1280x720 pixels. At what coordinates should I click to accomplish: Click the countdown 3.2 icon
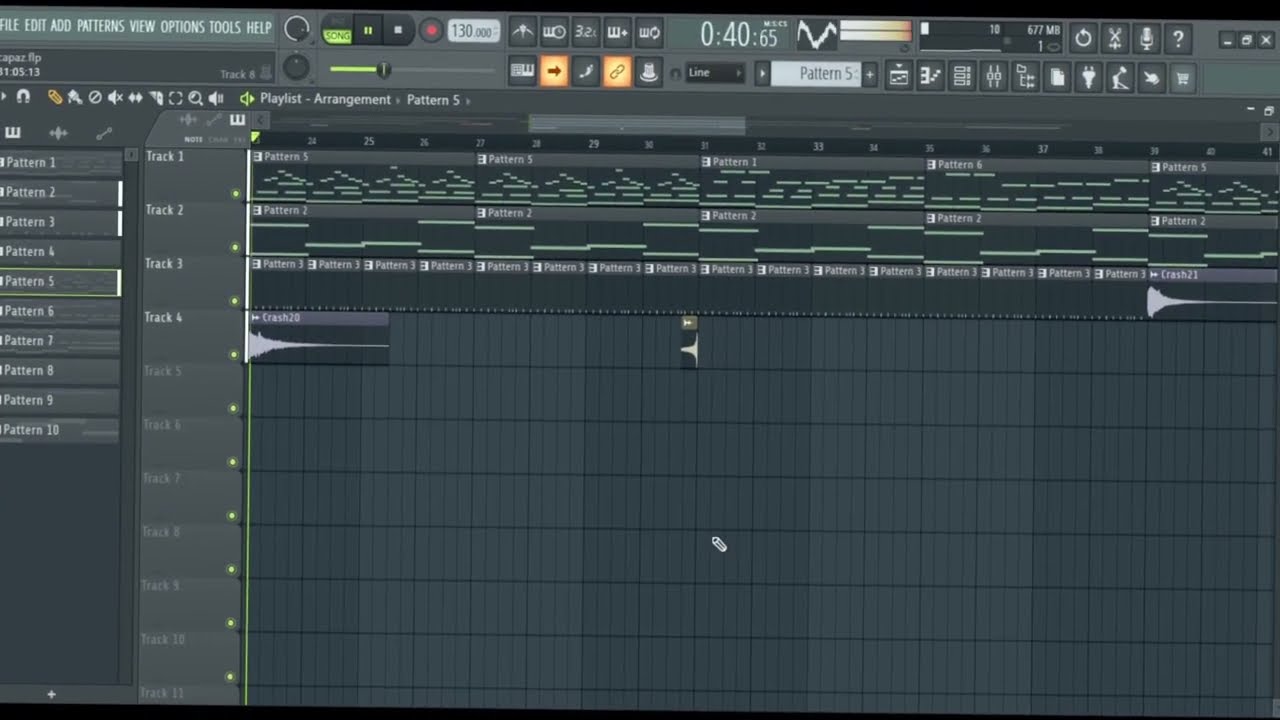(586, 32)
